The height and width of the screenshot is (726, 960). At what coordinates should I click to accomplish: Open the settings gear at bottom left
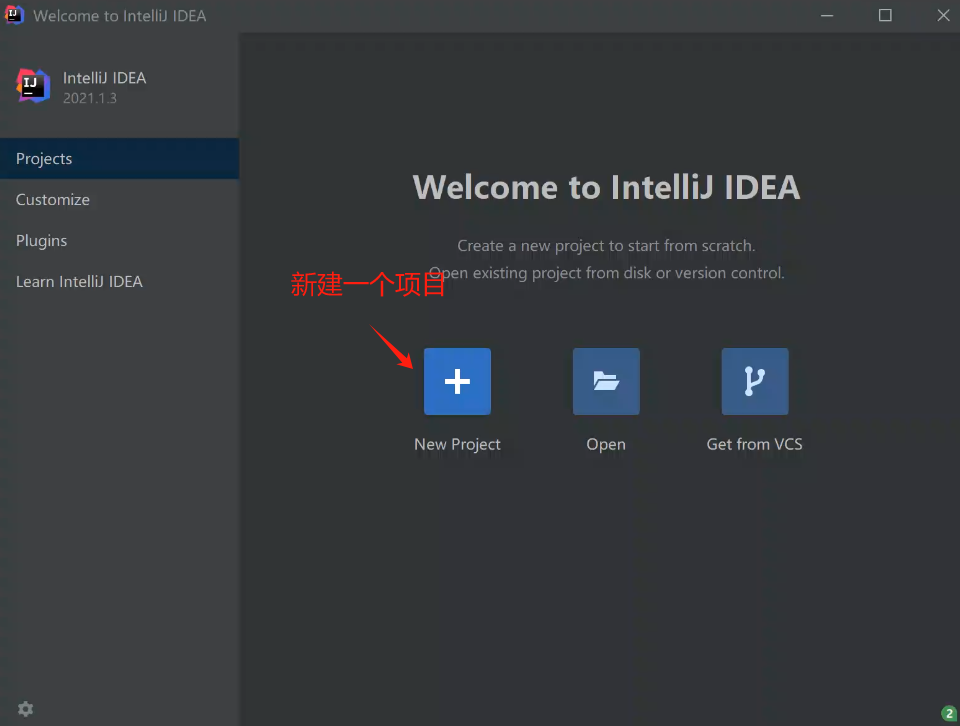click(x=25, y=709)
